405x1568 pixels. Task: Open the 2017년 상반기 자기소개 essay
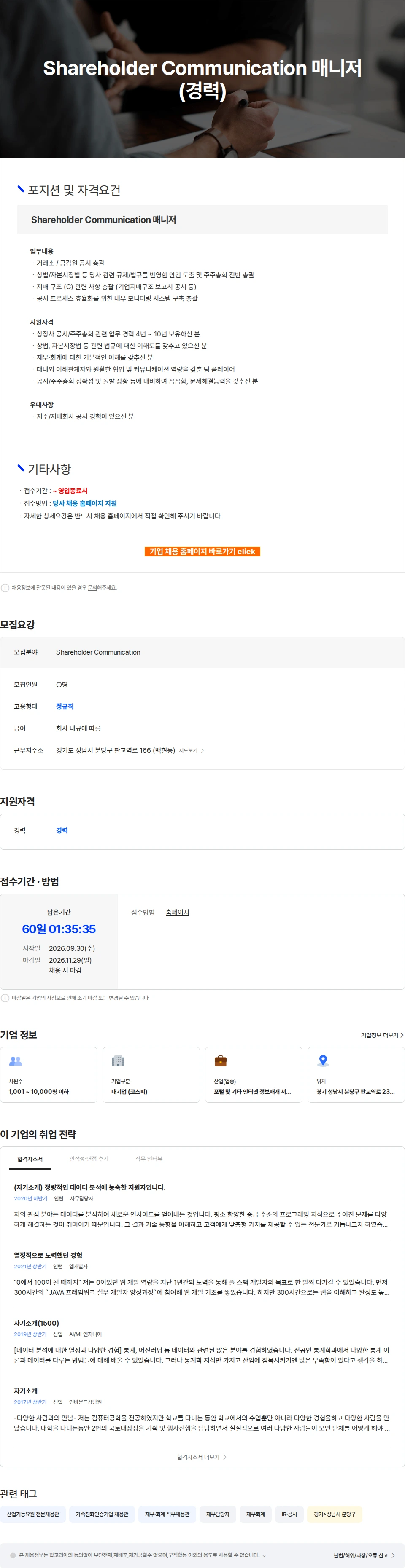click(26, 1391)
